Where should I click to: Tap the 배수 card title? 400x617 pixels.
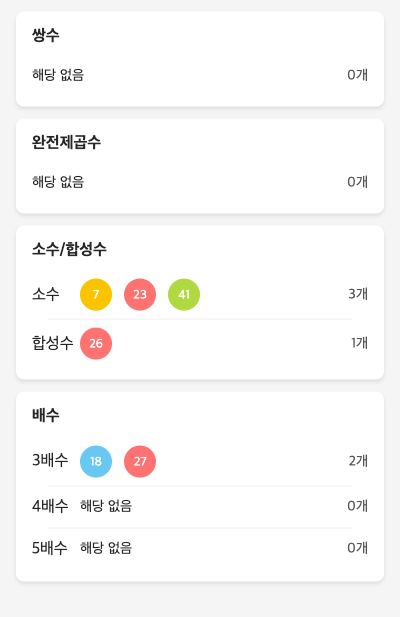click(46, 415)
